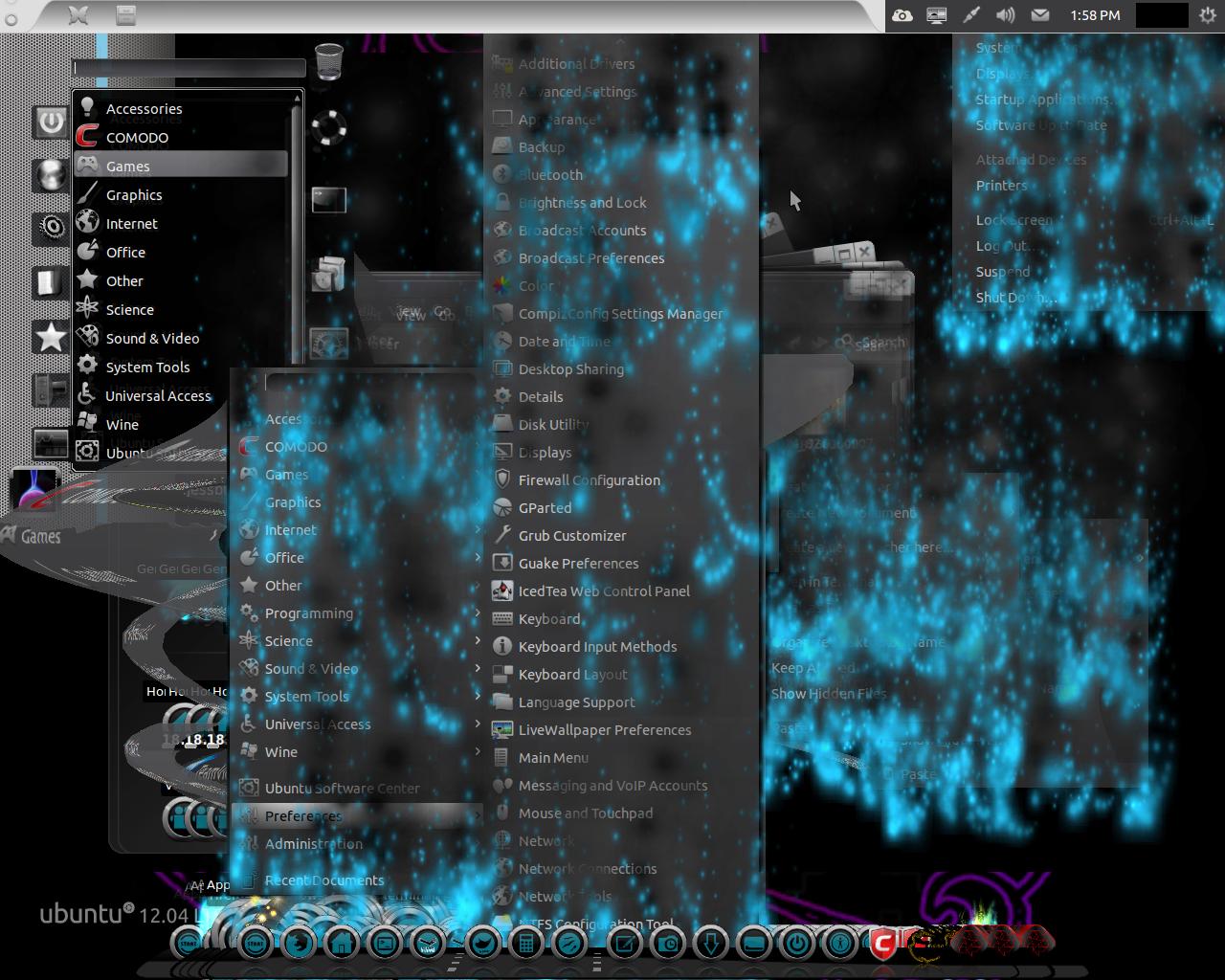Open the system monitor graph launcher icon

[51, 444]
